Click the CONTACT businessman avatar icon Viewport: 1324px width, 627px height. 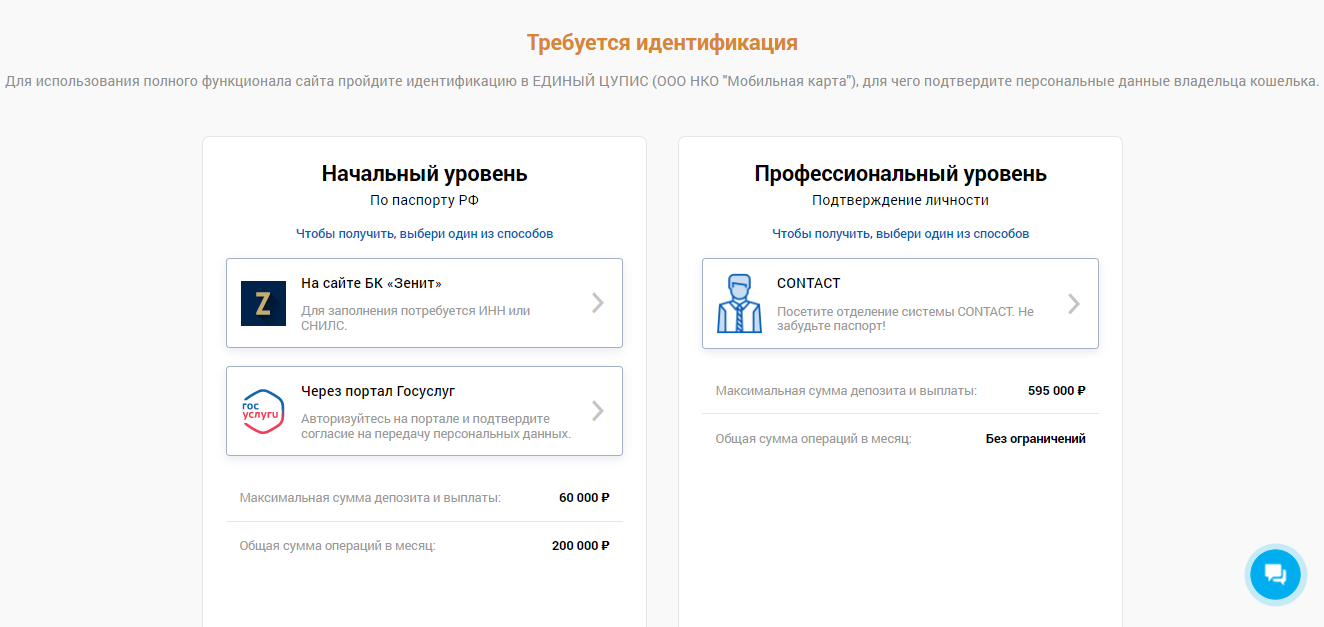tap(739, 303)
